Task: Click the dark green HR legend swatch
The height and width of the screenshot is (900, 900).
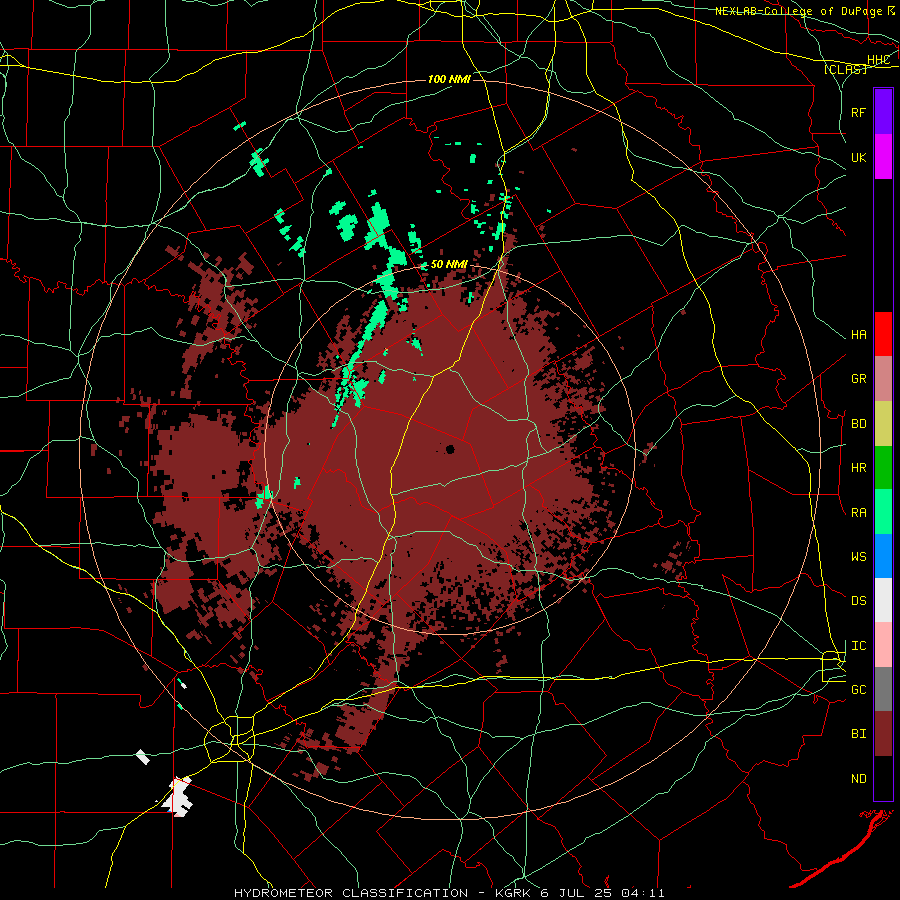Action: 883,467
